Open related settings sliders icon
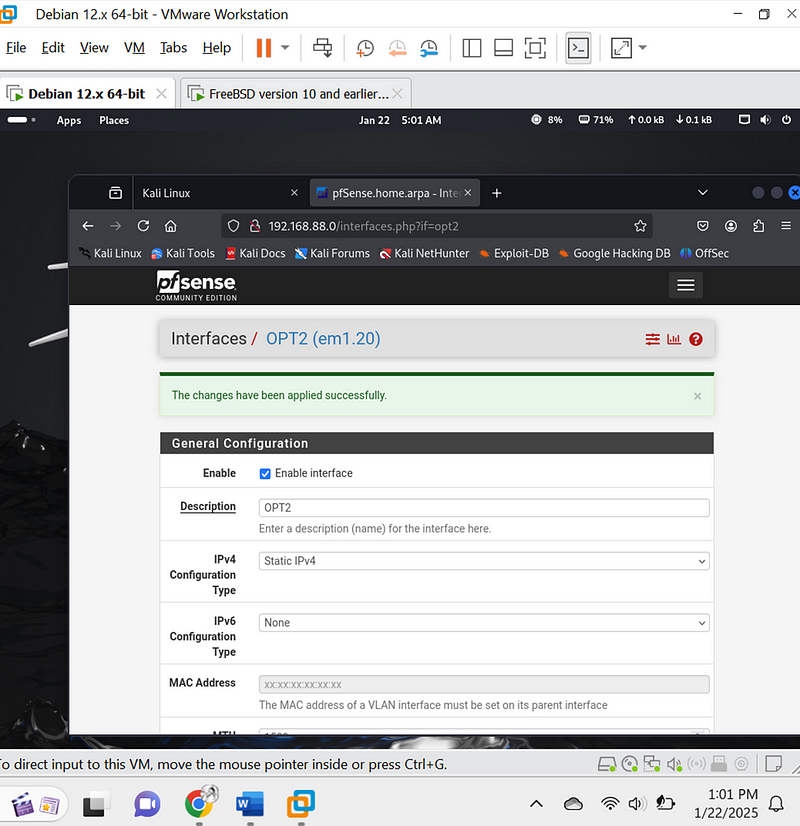This screenshot has height=826, width=800. click(653, 339)
